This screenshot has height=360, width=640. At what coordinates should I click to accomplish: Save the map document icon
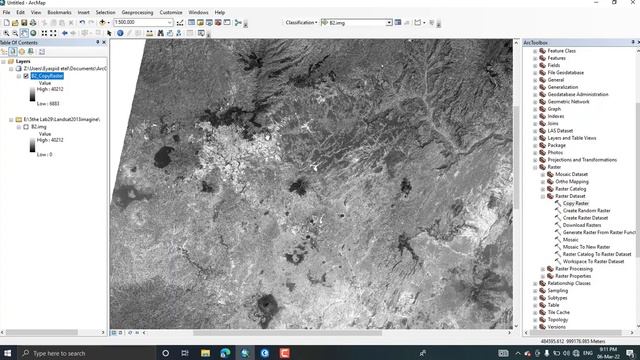(x=24, y=22)
